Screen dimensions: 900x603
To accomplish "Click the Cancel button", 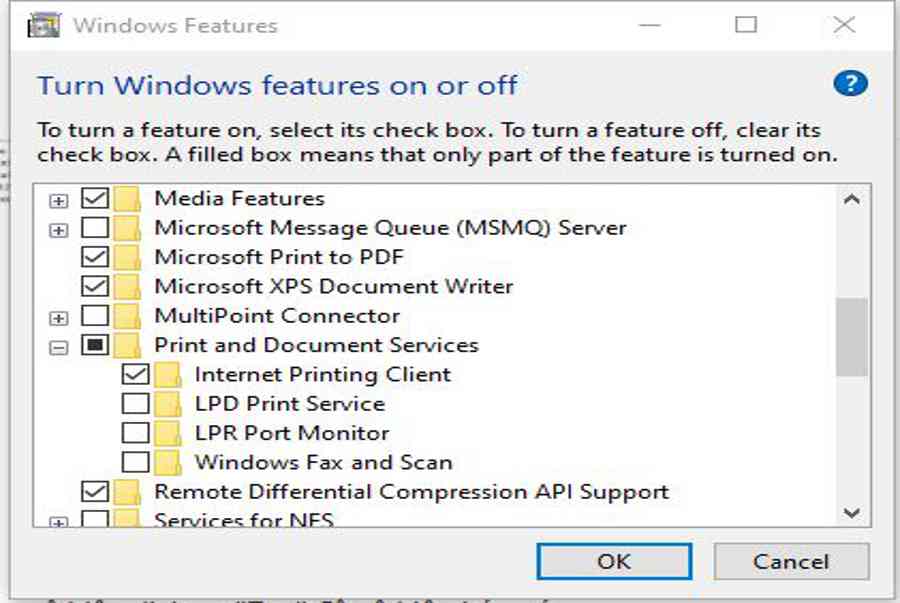I will coord(792,561).
